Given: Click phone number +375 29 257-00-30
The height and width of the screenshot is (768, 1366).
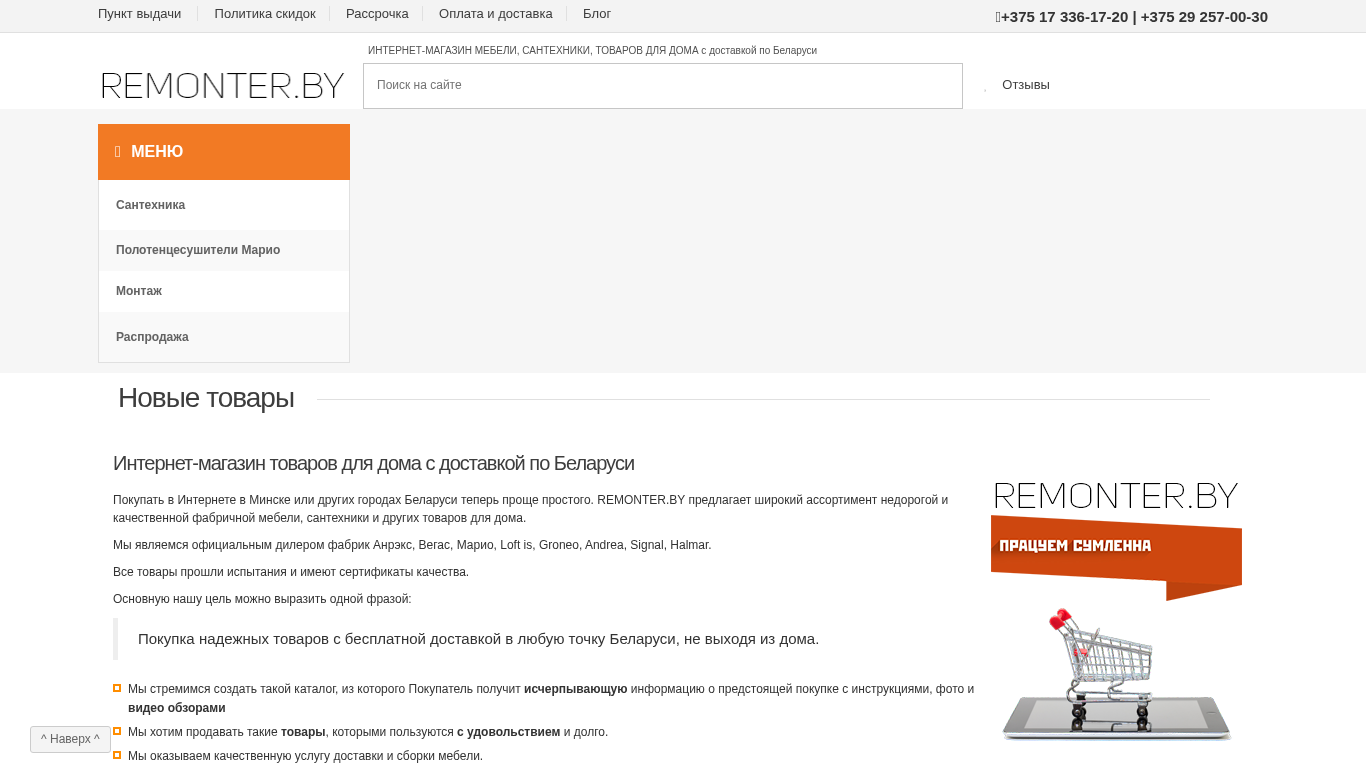Looking at the screenshot, I should (1204, 17).
